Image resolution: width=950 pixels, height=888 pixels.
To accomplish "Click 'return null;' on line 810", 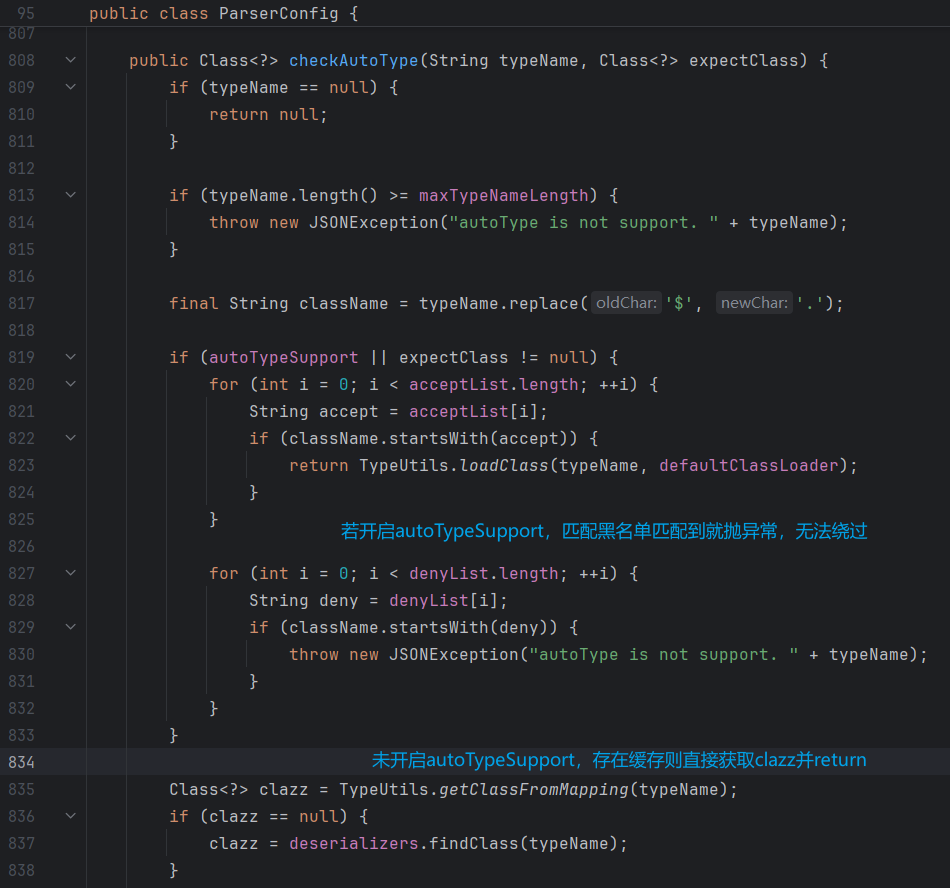I will point(268,114).
